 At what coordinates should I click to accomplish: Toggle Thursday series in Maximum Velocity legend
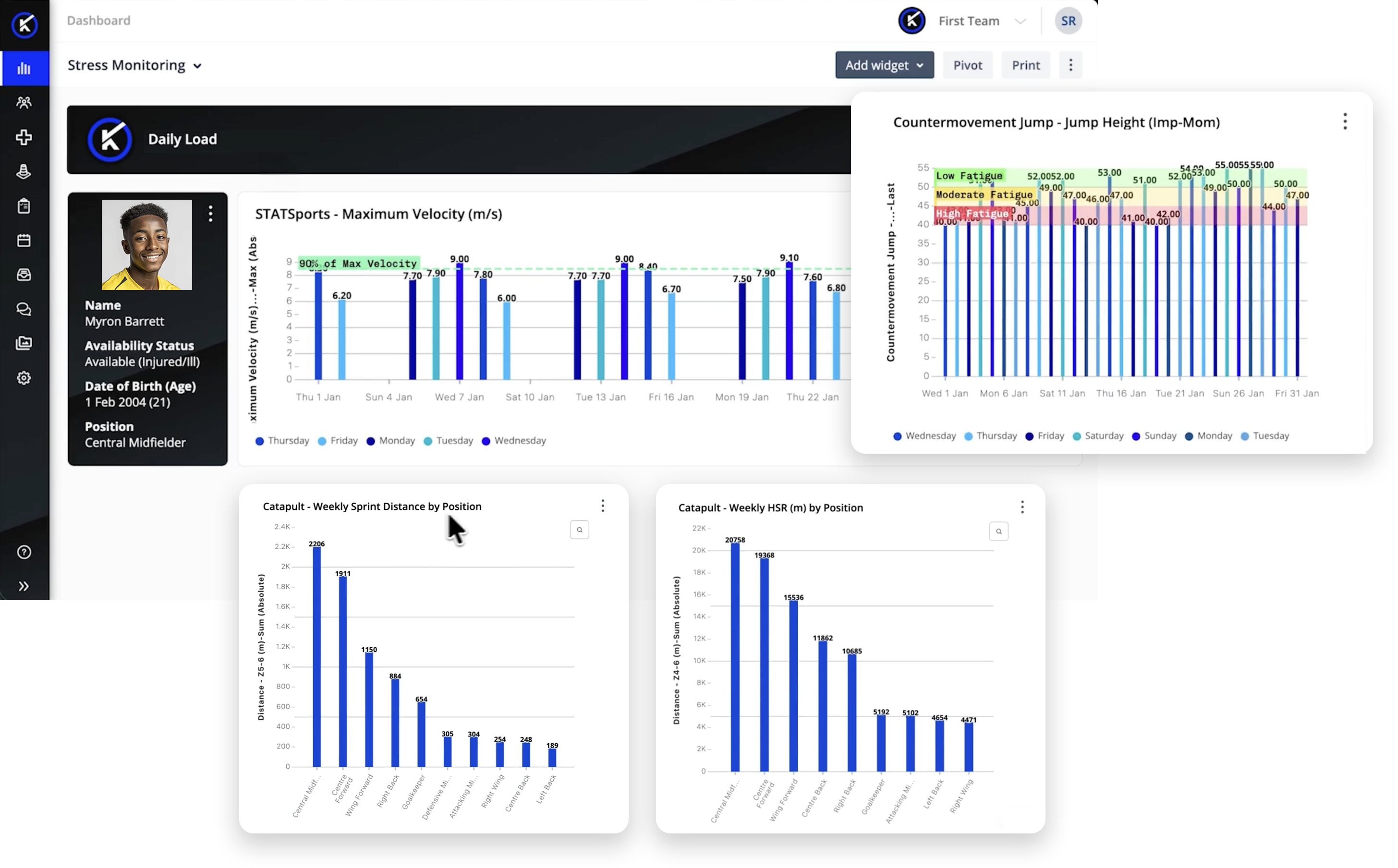click(282, 441)
